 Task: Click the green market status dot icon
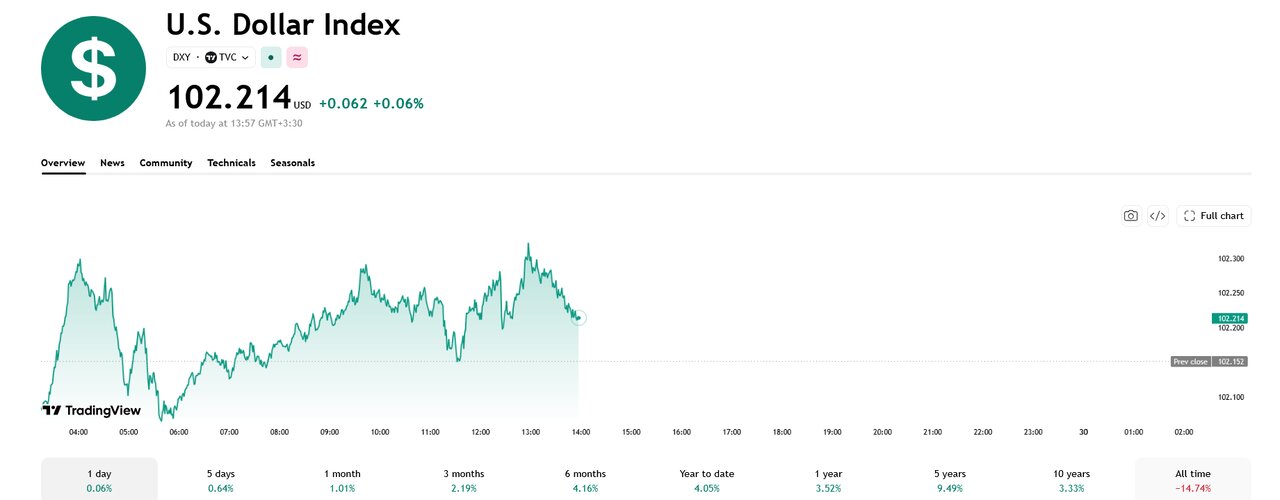[271, 57]
